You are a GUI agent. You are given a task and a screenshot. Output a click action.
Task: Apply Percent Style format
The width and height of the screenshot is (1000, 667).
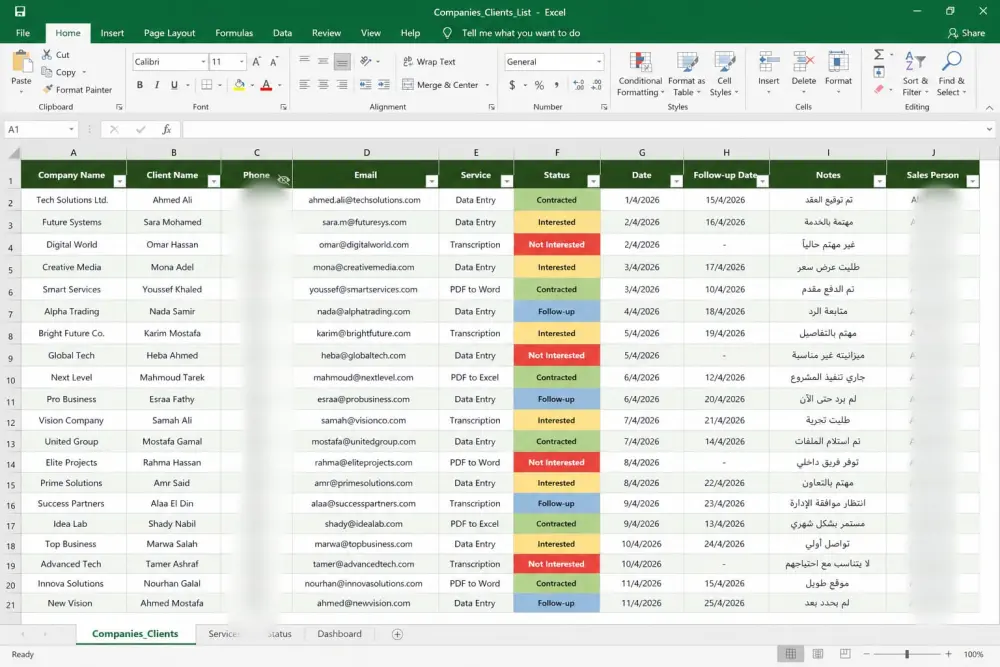[539, 85]
